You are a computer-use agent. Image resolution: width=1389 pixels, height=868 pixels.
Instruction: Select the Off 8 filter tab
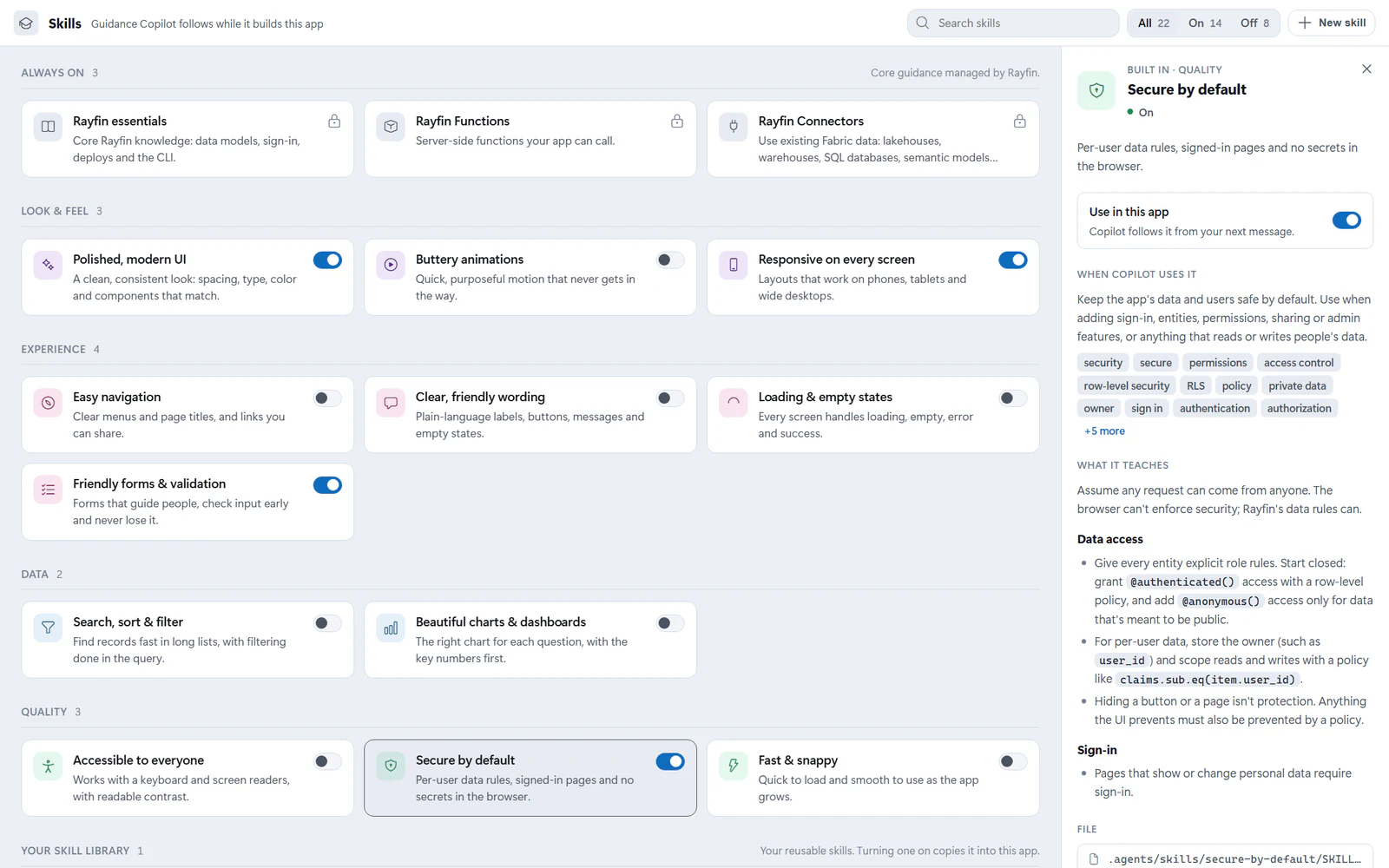coord(1254,23)
